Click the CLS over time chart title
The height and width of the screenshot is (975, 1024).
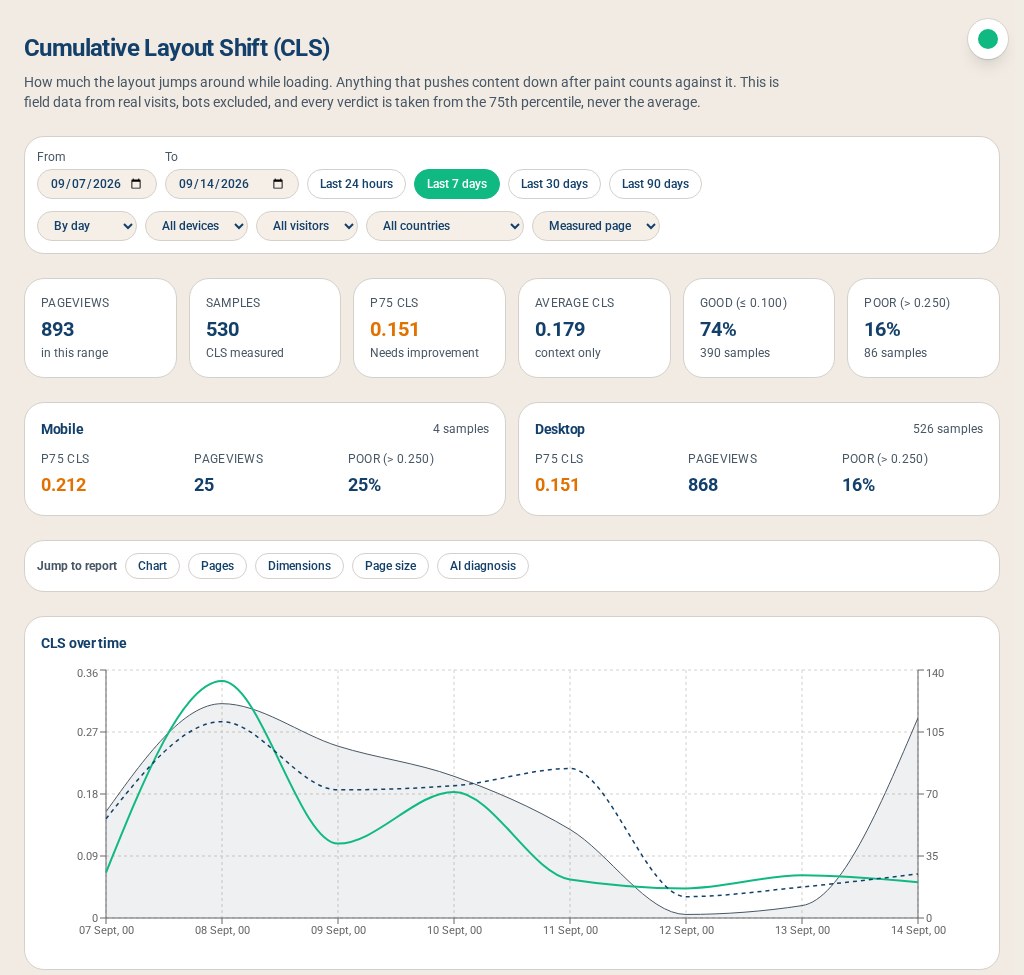pos(84,643)
